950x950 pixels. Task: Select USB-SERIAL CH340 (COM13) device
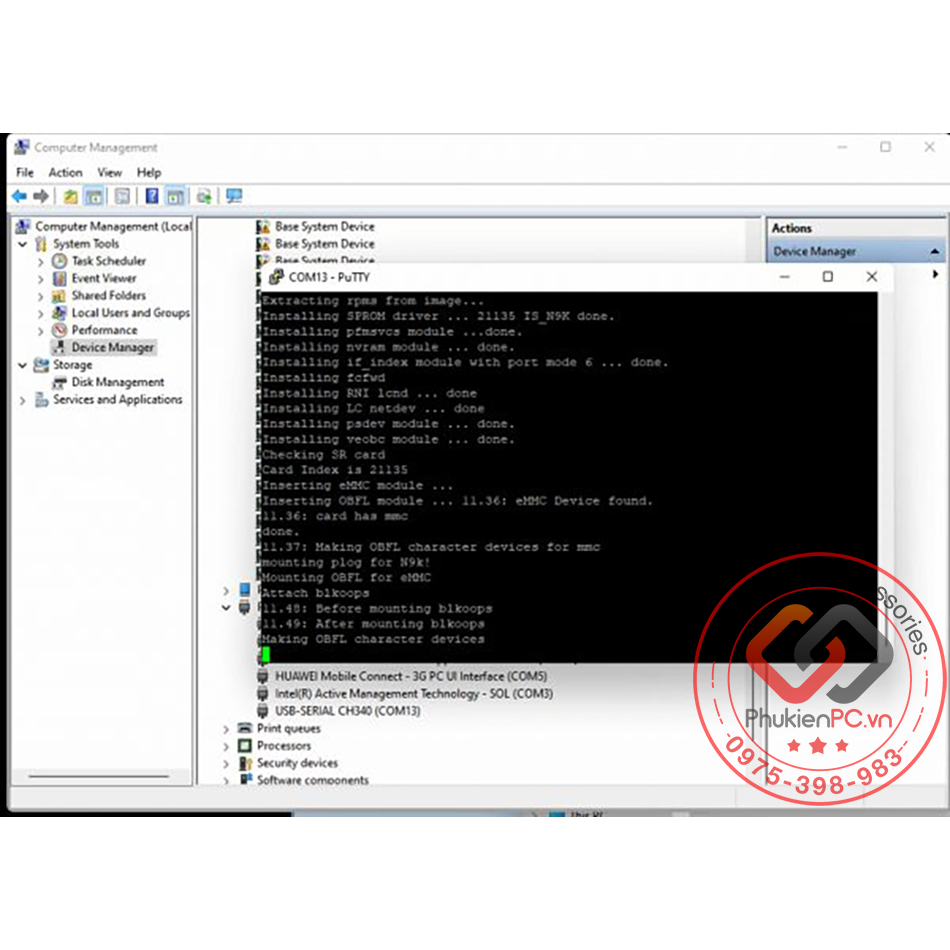tap(348, 711)
